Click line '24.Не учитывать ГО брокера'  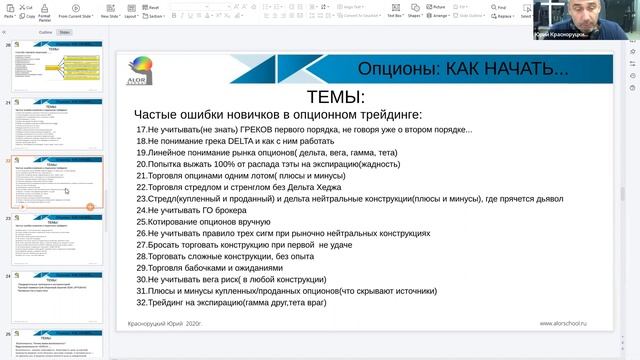point(191,211)
